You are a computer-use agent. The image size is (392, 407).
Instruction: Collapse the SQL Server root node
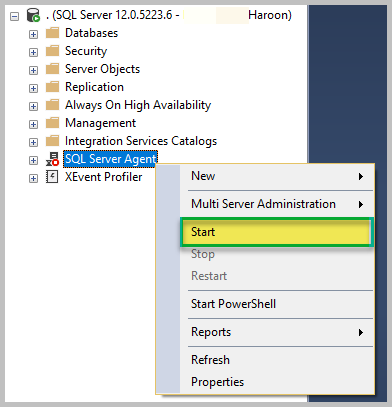(14, 16)
